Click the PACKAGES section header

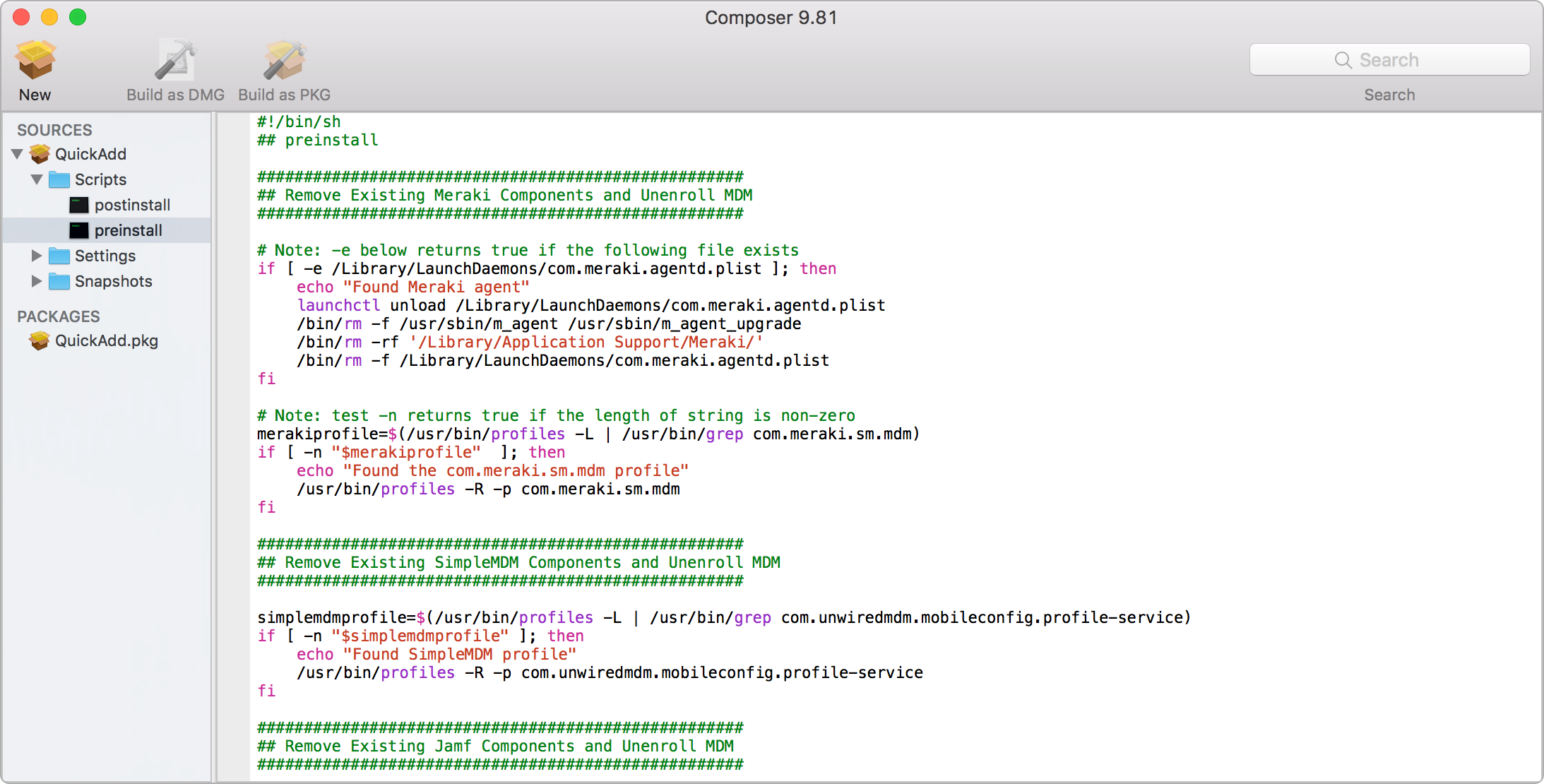tap(59, 316)
